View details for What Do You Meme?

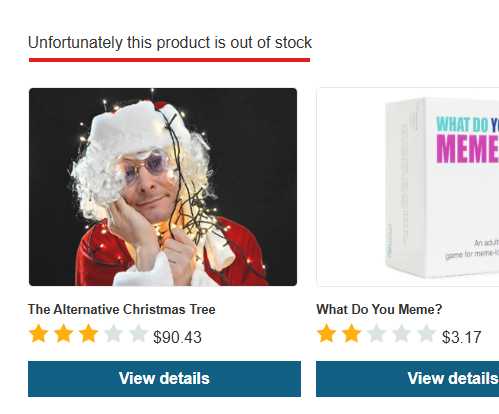pyautogui.click(x=407, y=379)
